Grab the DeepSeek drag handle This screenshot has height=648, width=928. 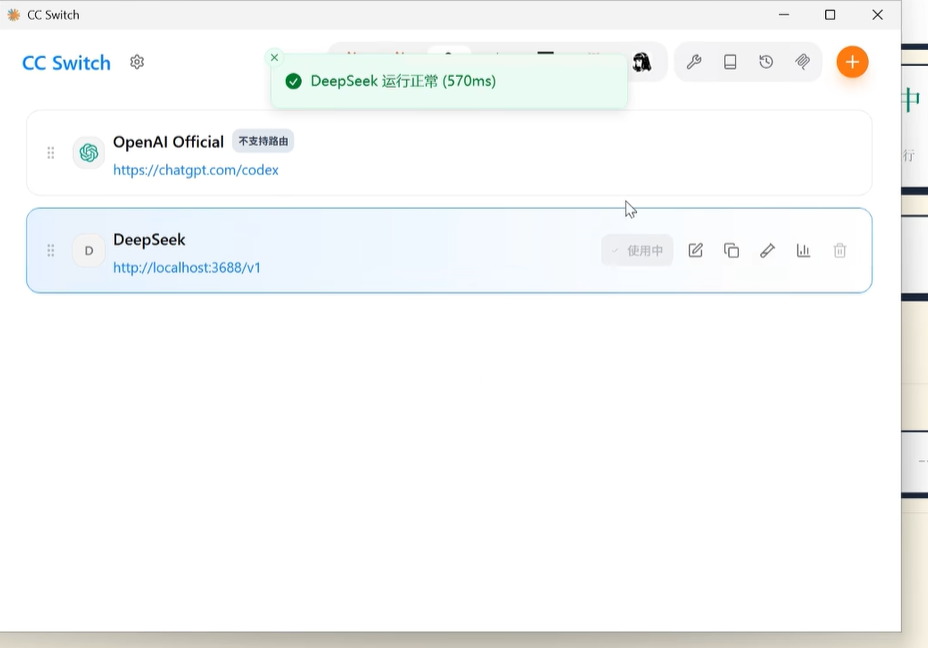pyautogui.click(x=51, y=250)
